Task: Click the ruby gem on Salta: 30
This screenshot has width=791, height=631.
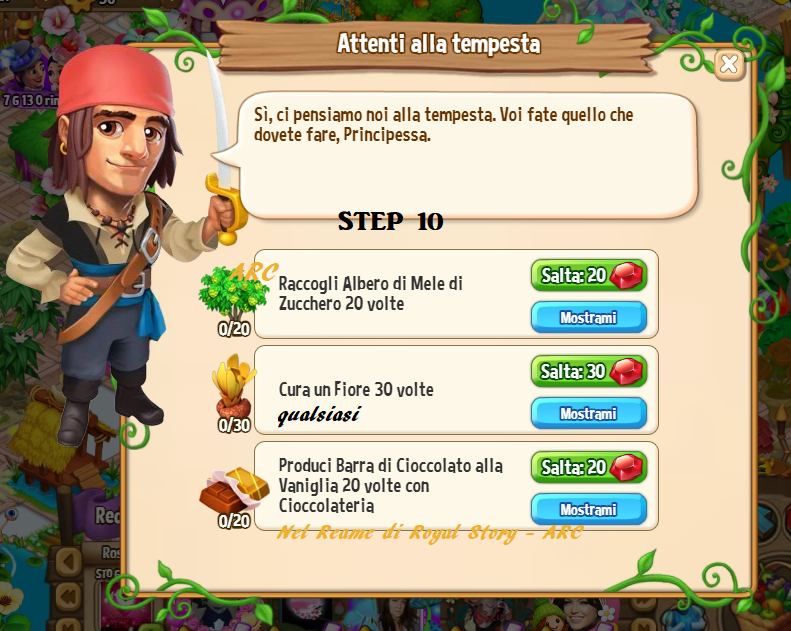Action: pyautogui.click(x=626, y=372)
